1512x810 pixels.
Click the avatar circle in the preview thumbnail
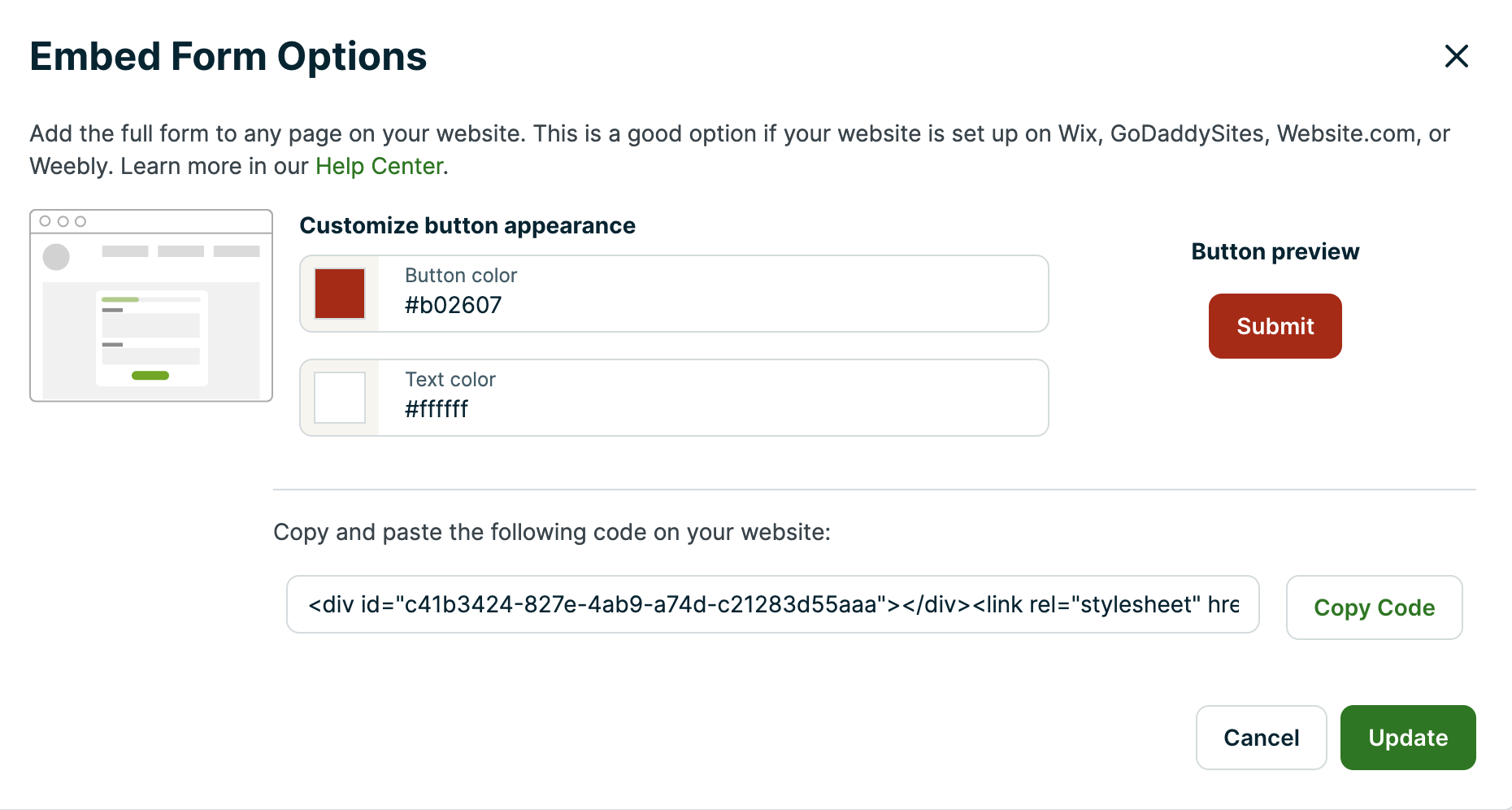point(56,257)
